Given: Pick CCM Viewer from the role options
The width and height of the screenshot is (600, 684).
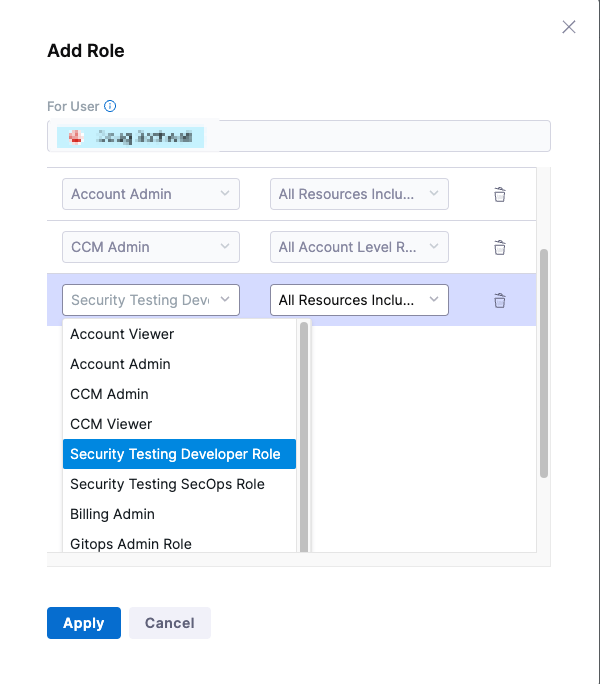Looking at the screenshot, I should (111, 424).
